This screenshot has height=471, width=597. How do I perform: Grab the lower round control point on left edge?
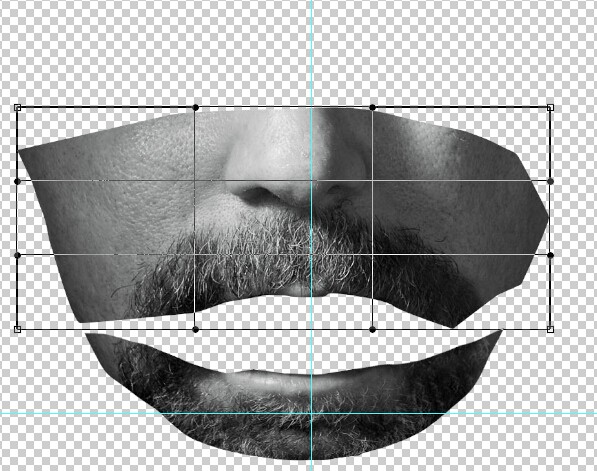coord(17,255)
